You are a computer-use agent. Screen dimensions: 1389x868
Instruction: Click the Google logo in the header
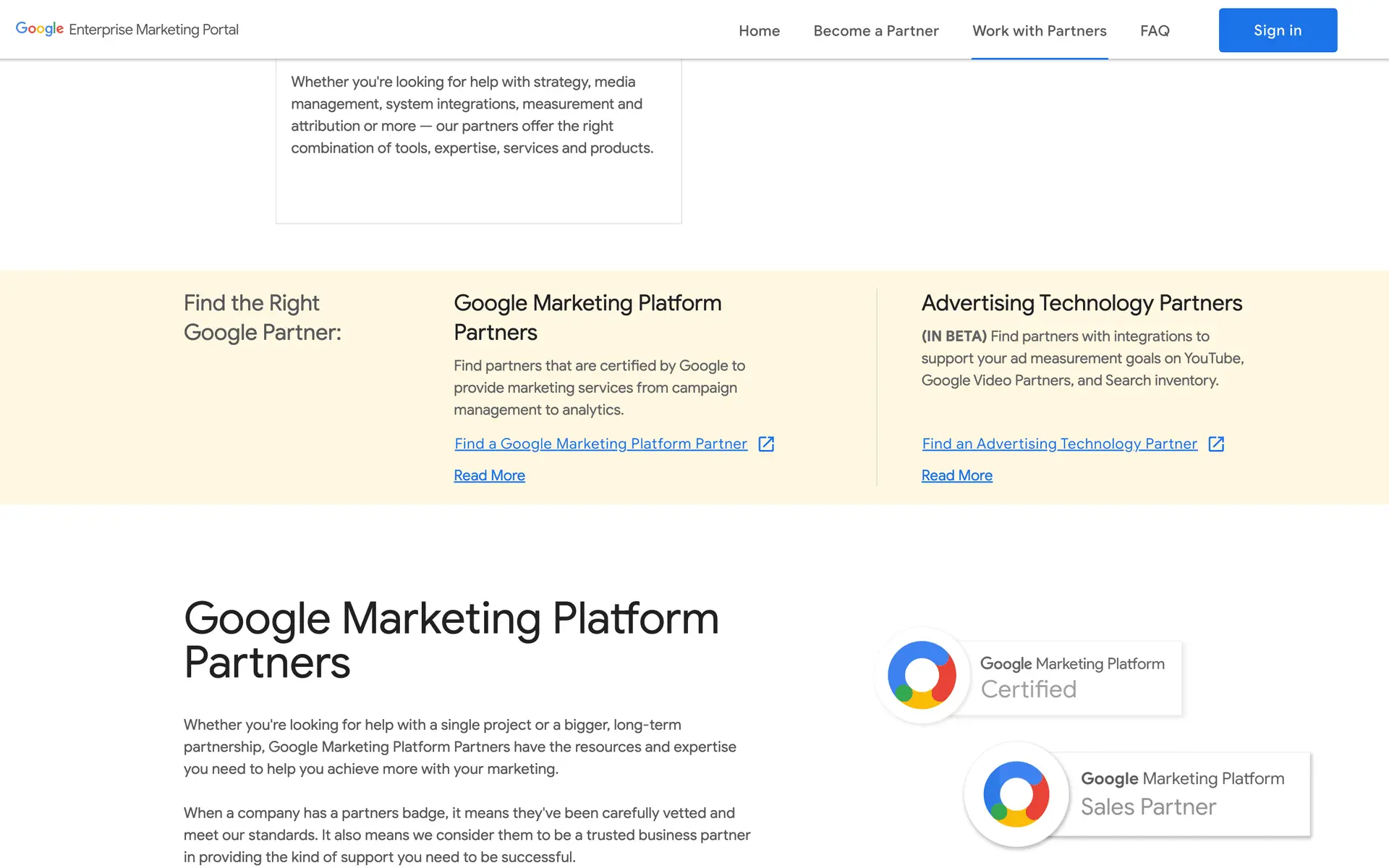click(40, 29)
